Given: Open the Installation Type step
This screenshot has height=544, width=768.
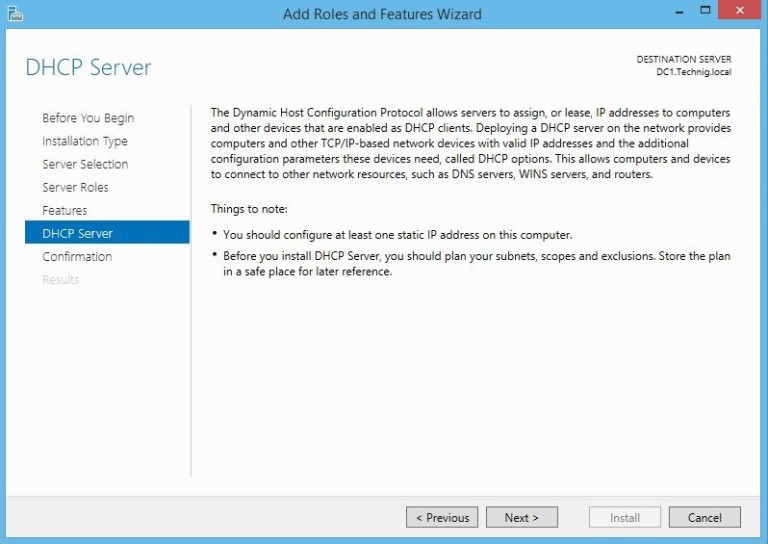Looking at the screenshot, I should point(85,141).
